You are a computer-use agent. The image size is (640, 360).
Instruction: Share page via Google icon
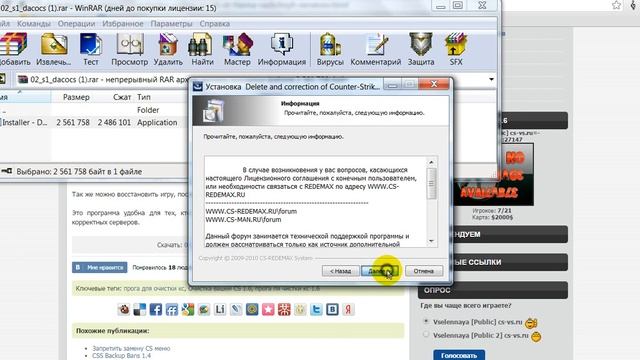coord(188,309)
